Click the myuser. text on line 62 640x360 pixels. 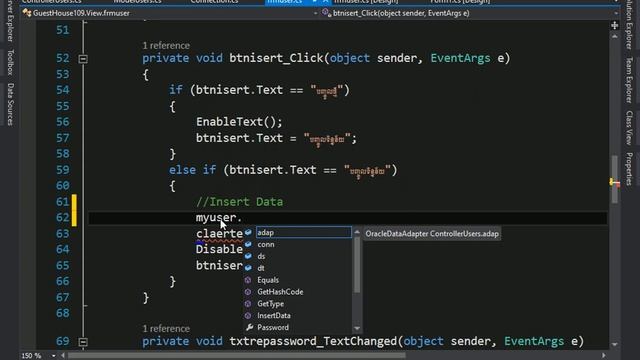[x=219, y=218]
